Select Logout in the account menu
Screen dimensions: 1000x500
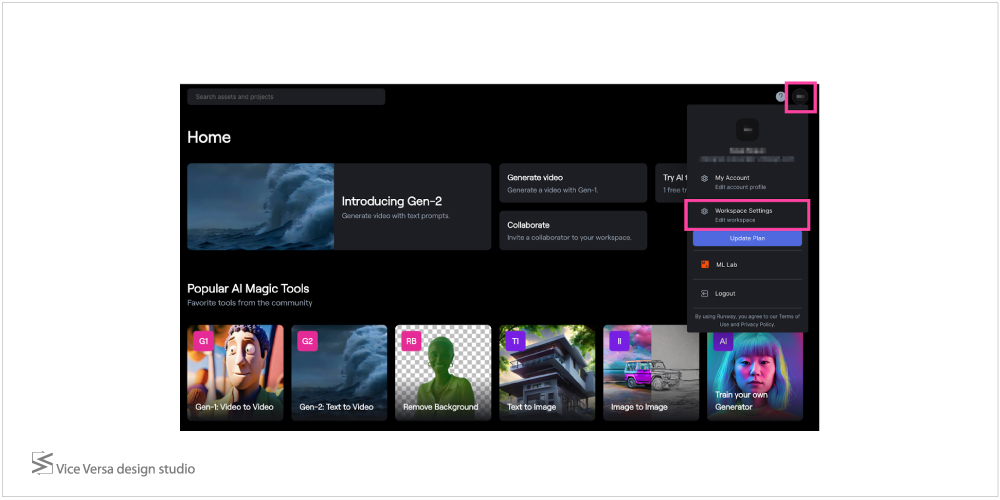[725, 294]
